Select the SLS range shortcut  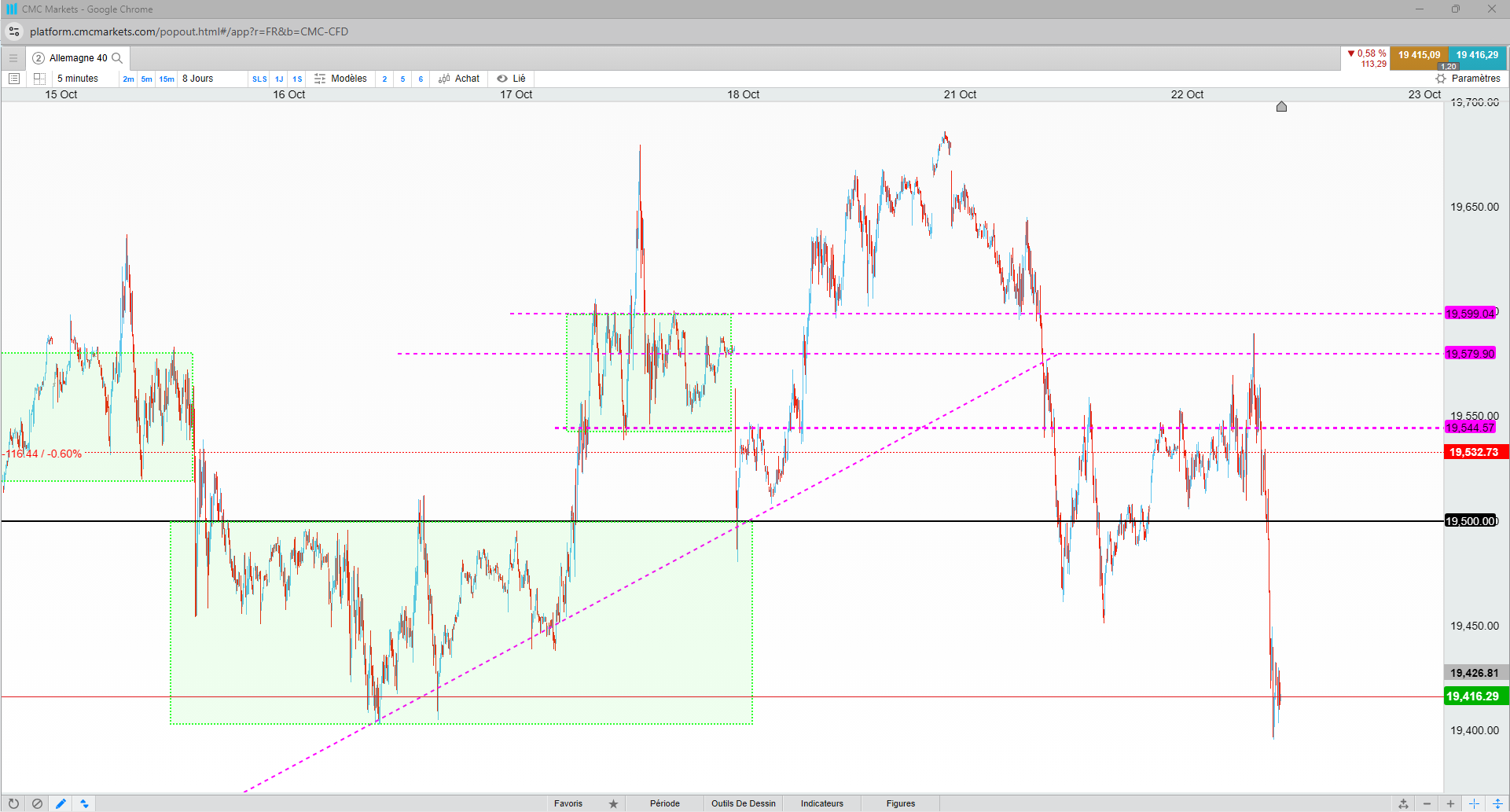click(x=259, y=79)
